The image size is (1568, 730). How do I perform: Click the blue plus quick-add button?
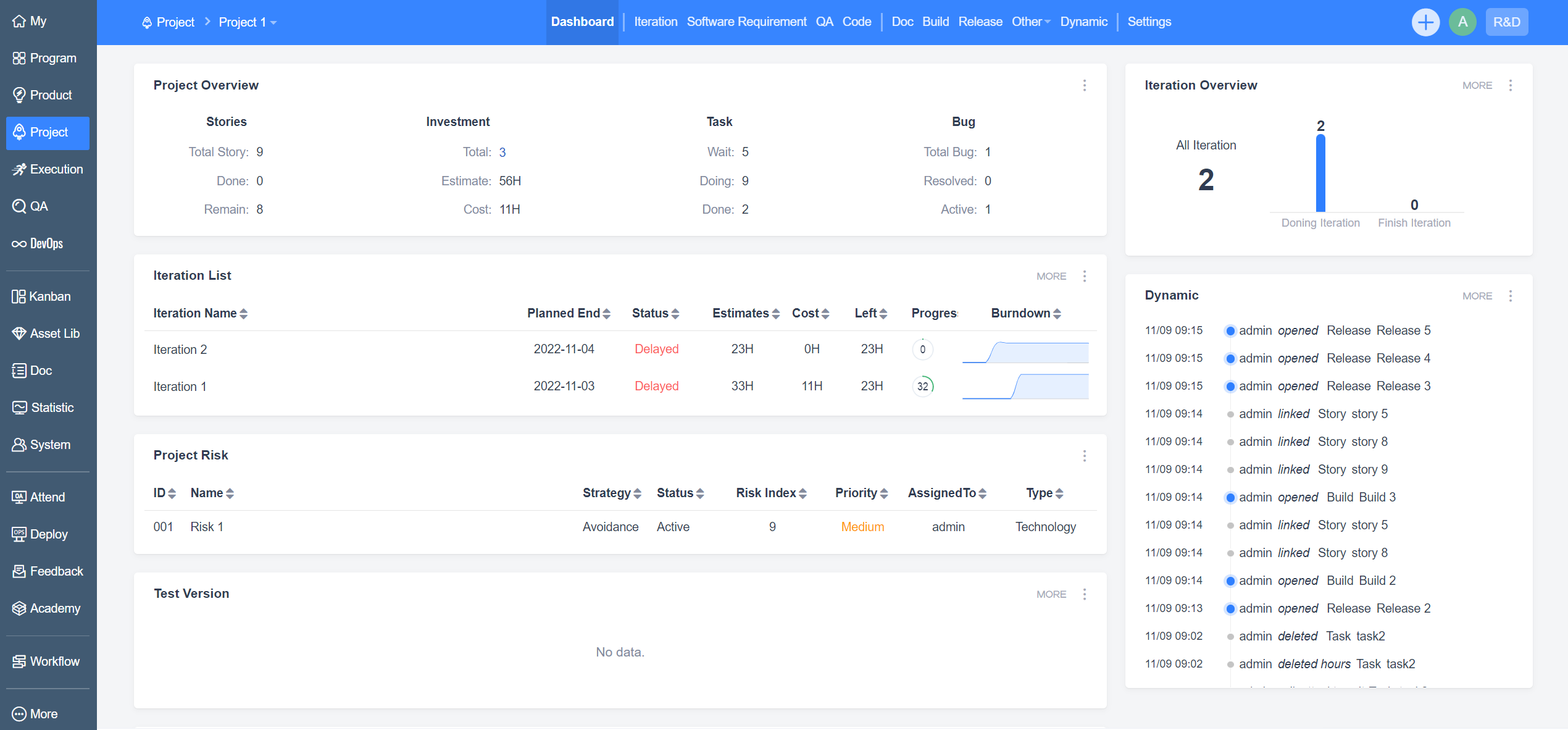point(1425,22)
